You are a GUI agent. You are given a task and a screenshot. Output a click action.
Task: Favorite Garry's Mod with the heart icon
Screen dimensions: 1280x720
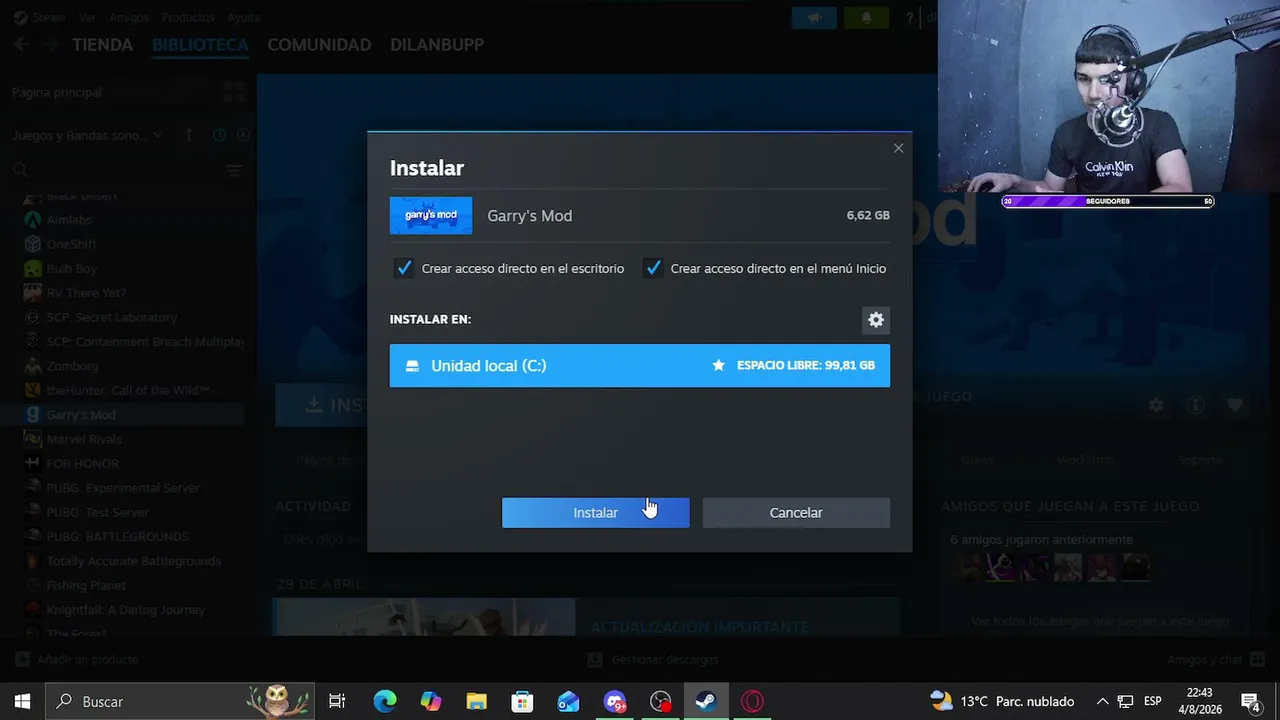(1235, 405)
